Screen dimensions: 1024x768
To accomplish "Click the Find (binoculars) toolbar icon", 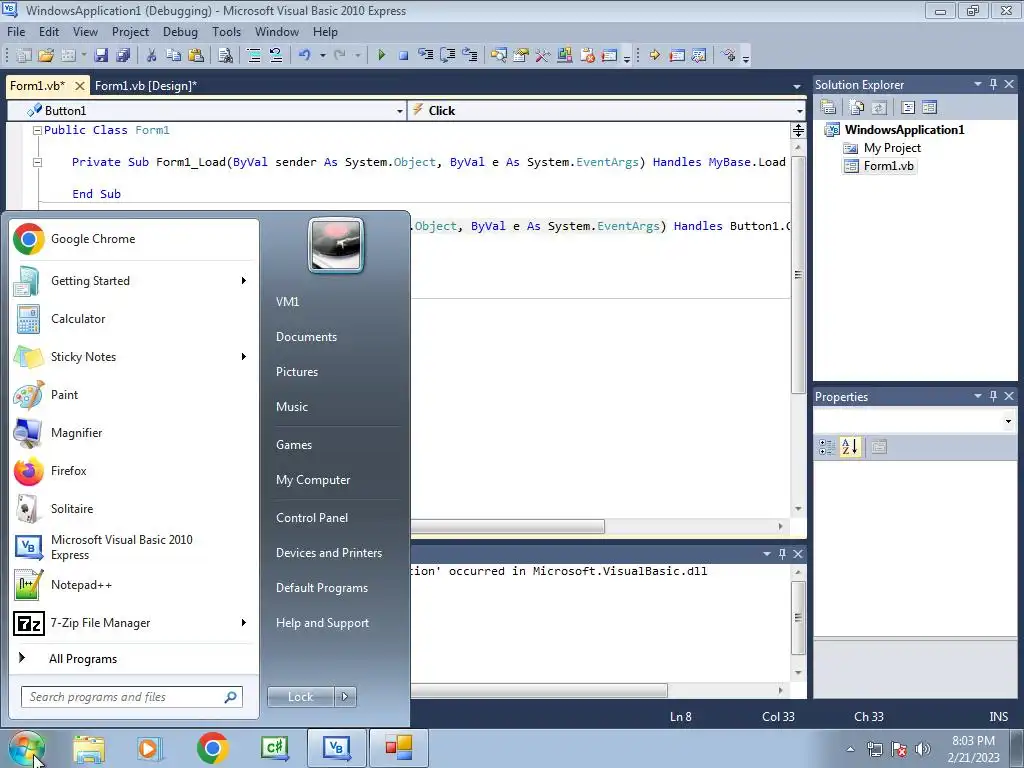I will pos(225,56).
